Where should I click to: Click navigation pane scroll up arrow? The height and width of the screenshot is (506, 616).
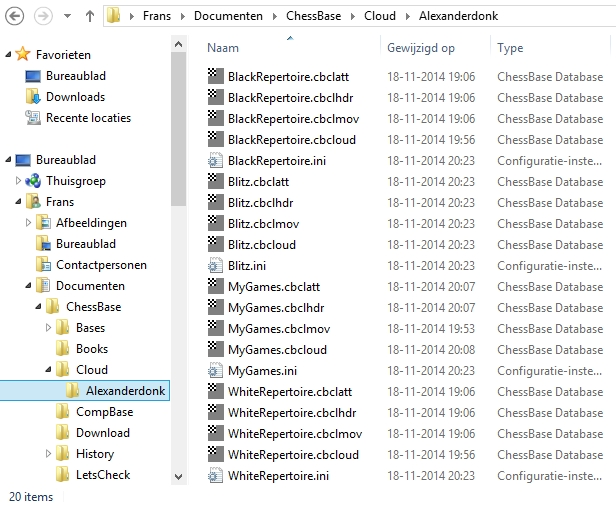tap(178, 44)
